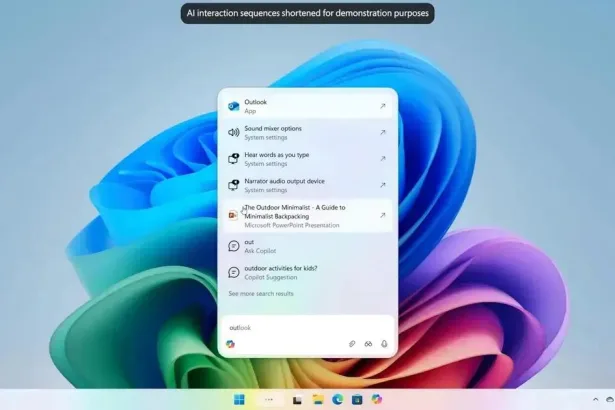This screenshot has height=410, width=615.
Task: Expand the system tray hidden icons chevron
Action: click(x=596, y=400)
